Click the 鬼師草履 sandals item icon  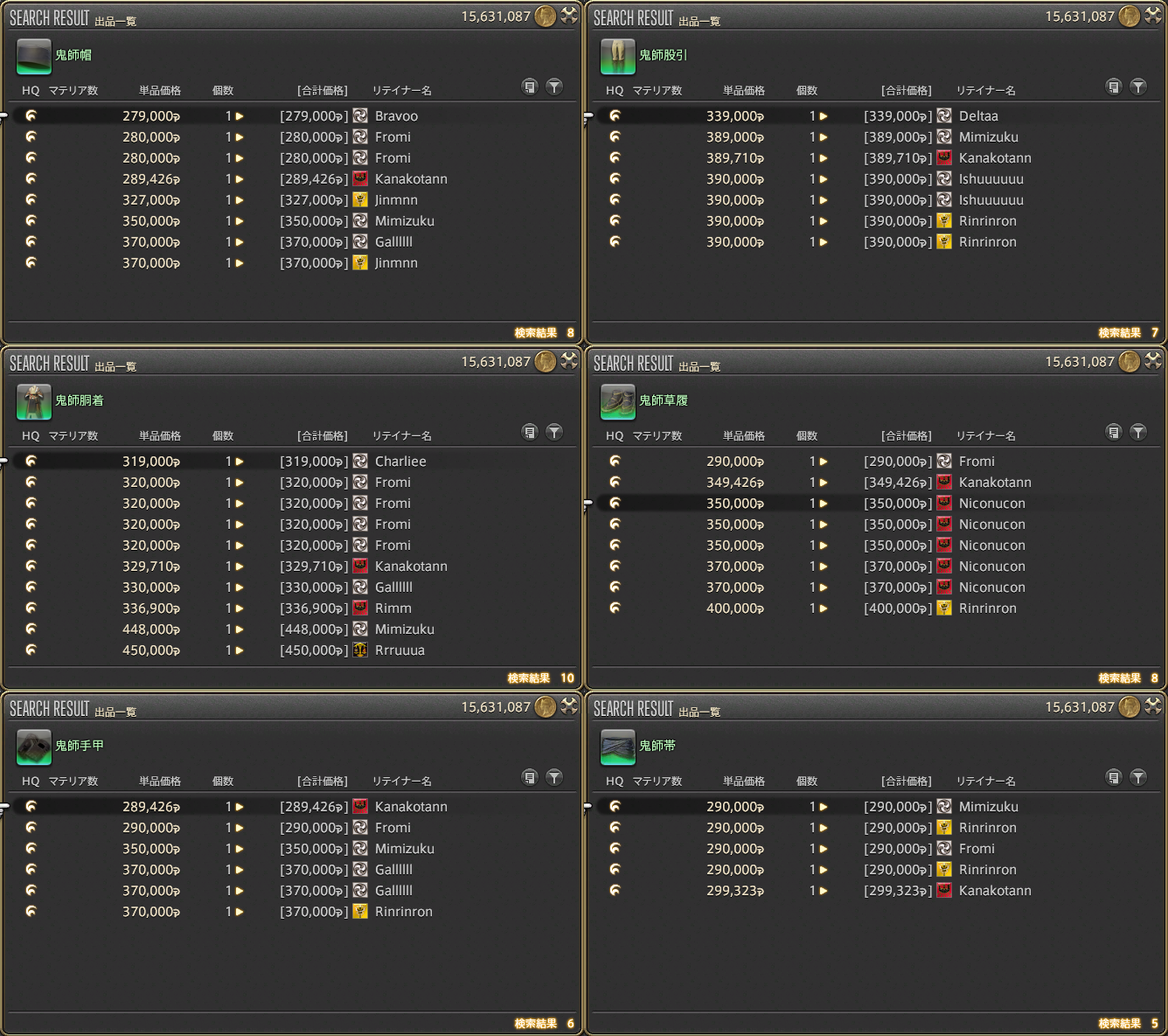(x=617, y=401)
